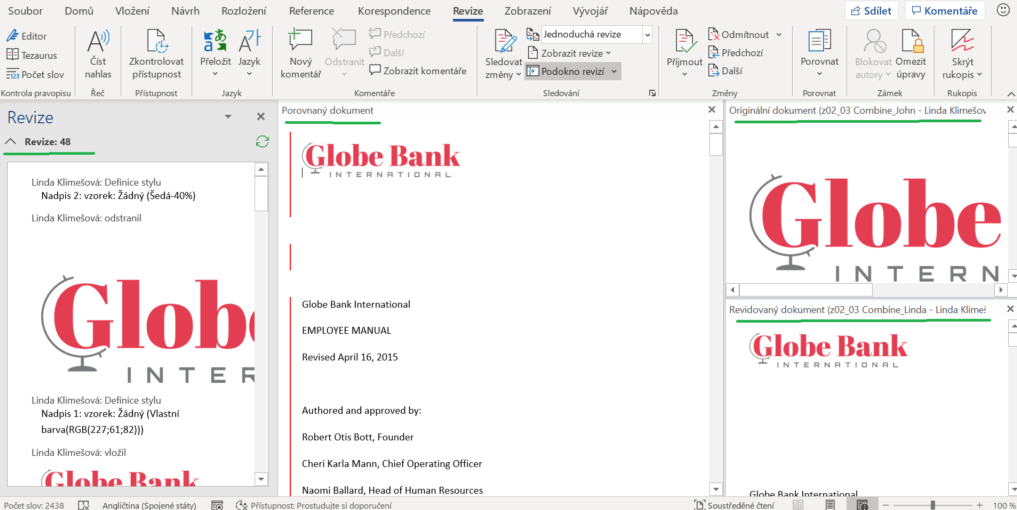
Task: Expand the Skrýt rukopis dropdown arrow
Action: click(x=977, y=75)
